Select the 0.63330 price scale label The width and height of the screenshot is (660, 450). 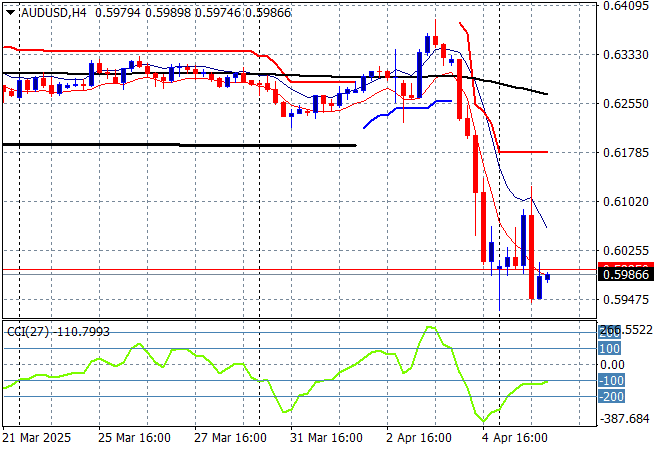pyautogui.click(x=626, y=55)
